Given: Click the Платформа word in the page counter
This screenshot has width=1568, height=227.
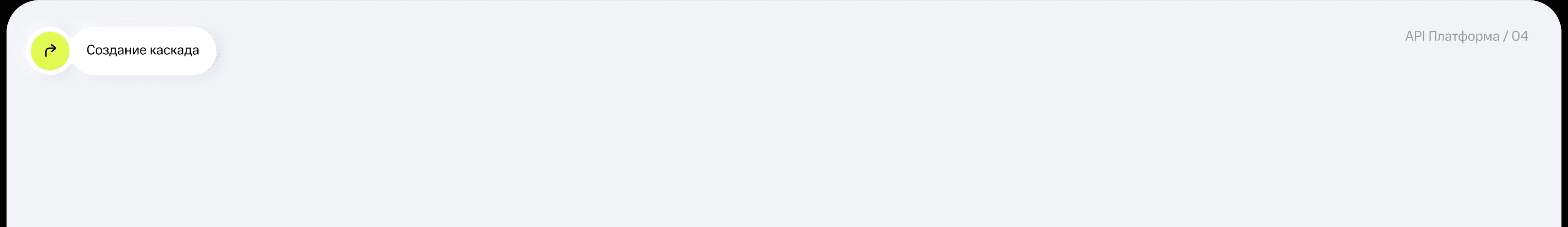Looking at the screenshot, I should click(x=1463, y=36).
